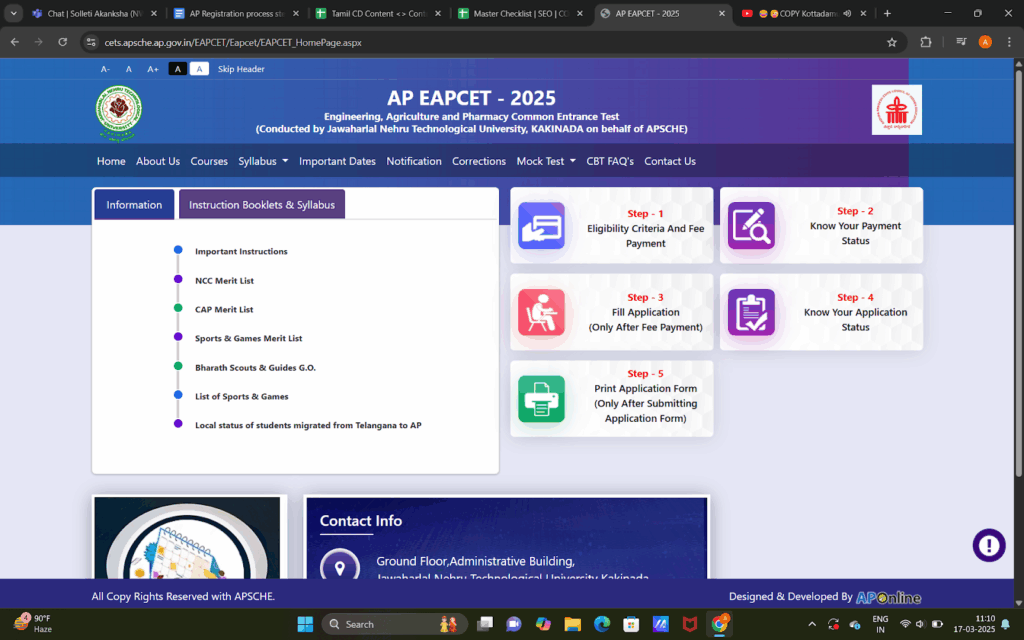Open a new browser tab
1024x640 pixels.
click(887, 13)
